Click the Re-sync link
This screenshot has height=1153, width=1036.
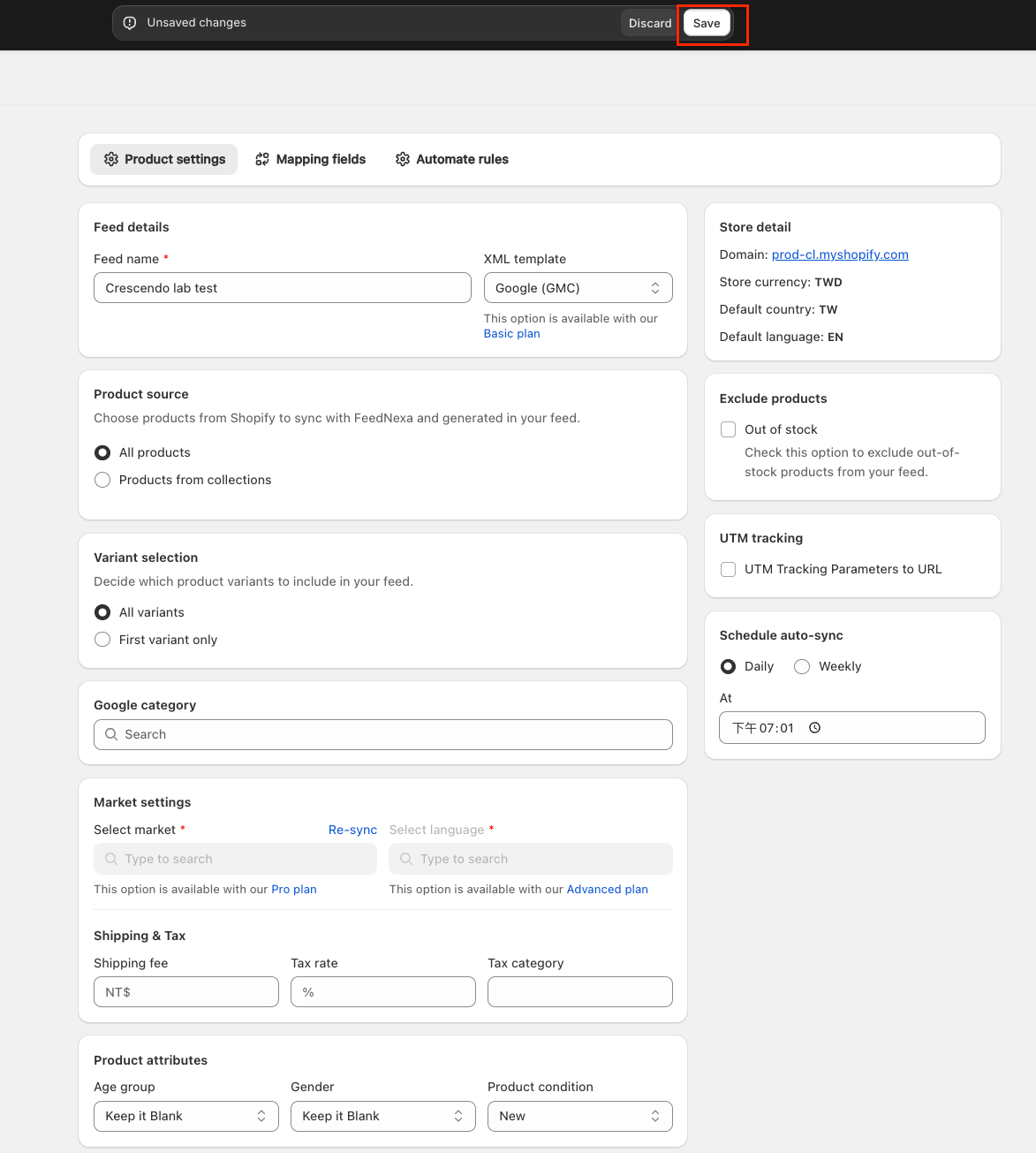352,830
